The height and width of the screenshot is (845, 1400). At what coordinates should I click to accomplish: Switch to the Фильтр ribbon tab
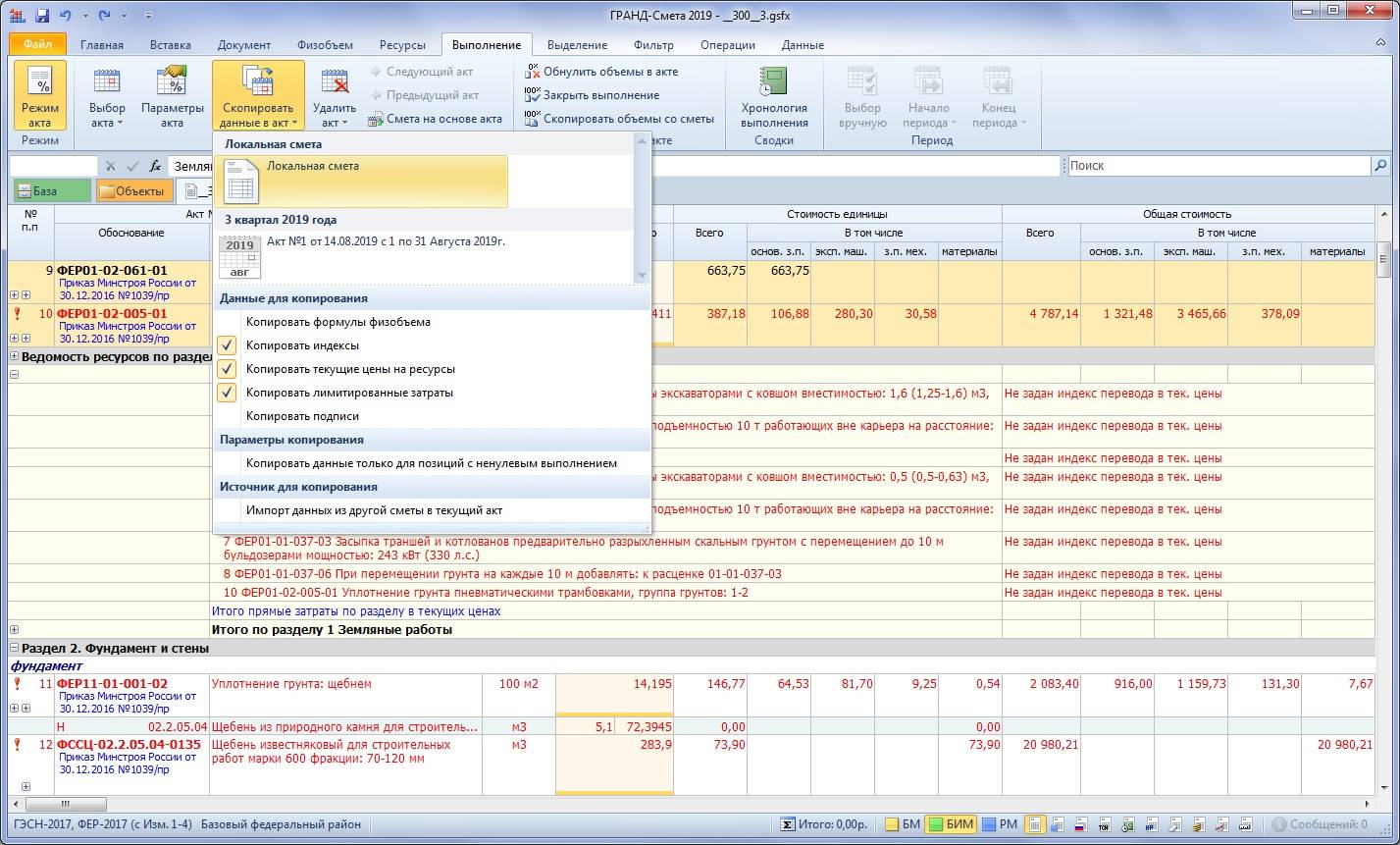point(653,45)
